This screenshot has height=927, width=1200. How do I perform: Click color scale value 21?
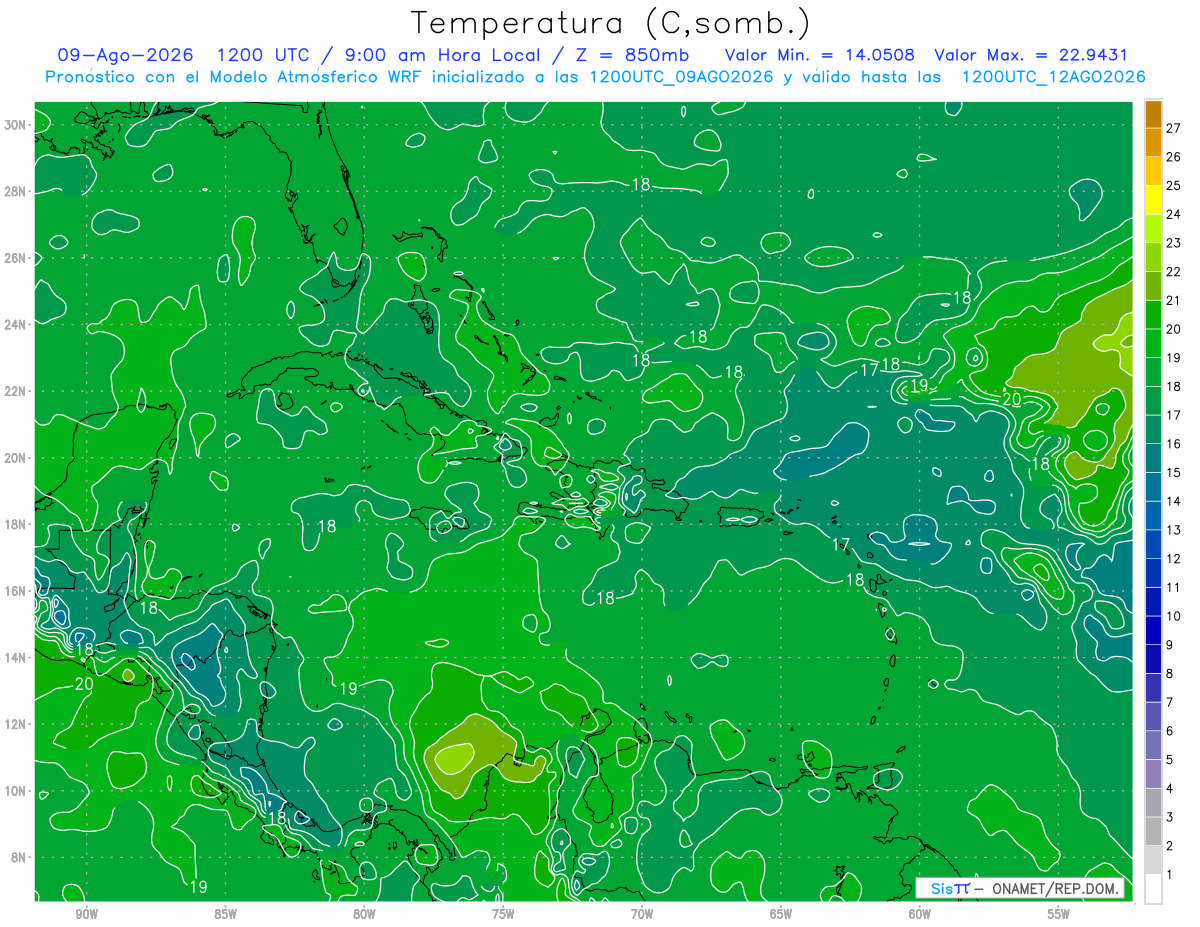coord(1173,301)
